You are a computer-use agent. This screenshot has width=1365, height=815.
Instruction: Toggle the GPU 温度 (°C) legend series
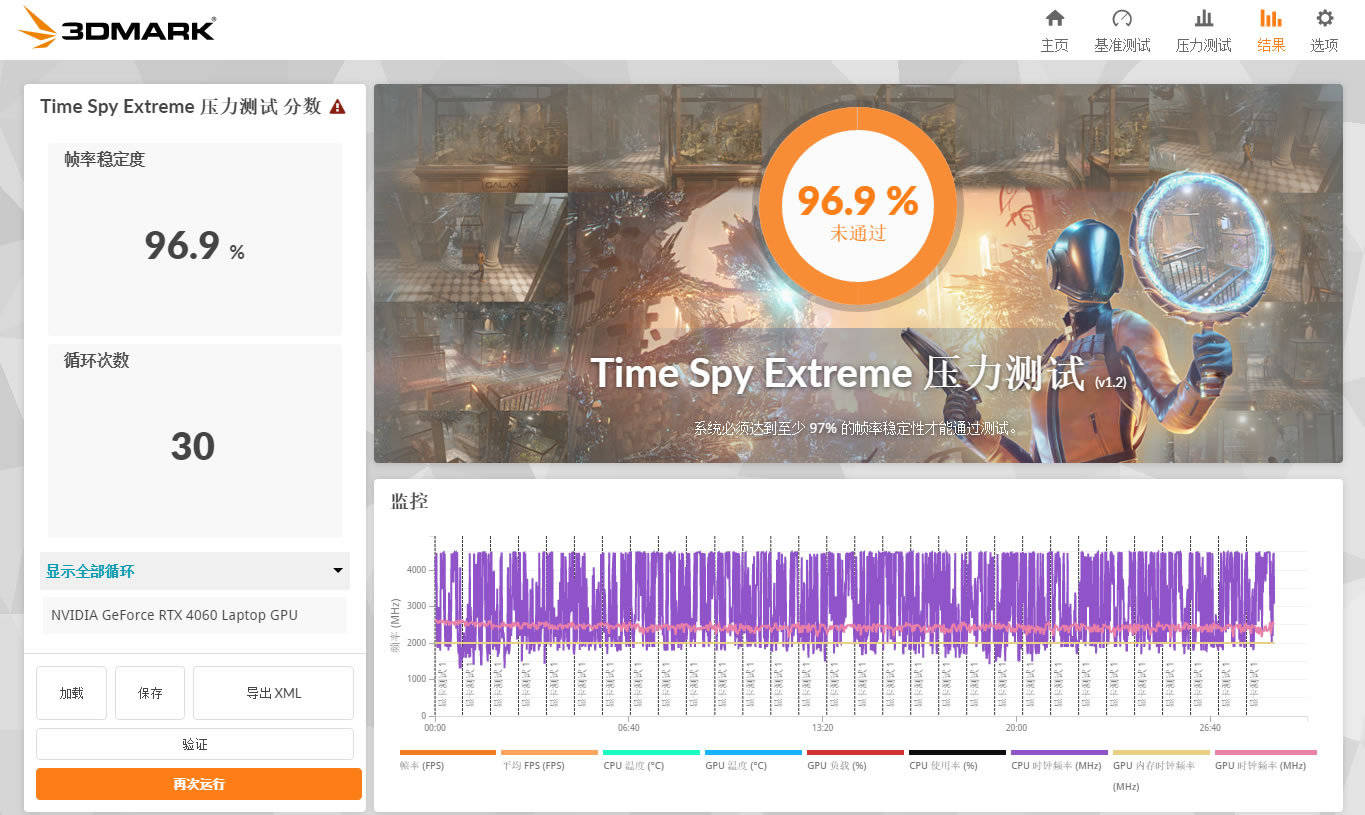(753, 760)
